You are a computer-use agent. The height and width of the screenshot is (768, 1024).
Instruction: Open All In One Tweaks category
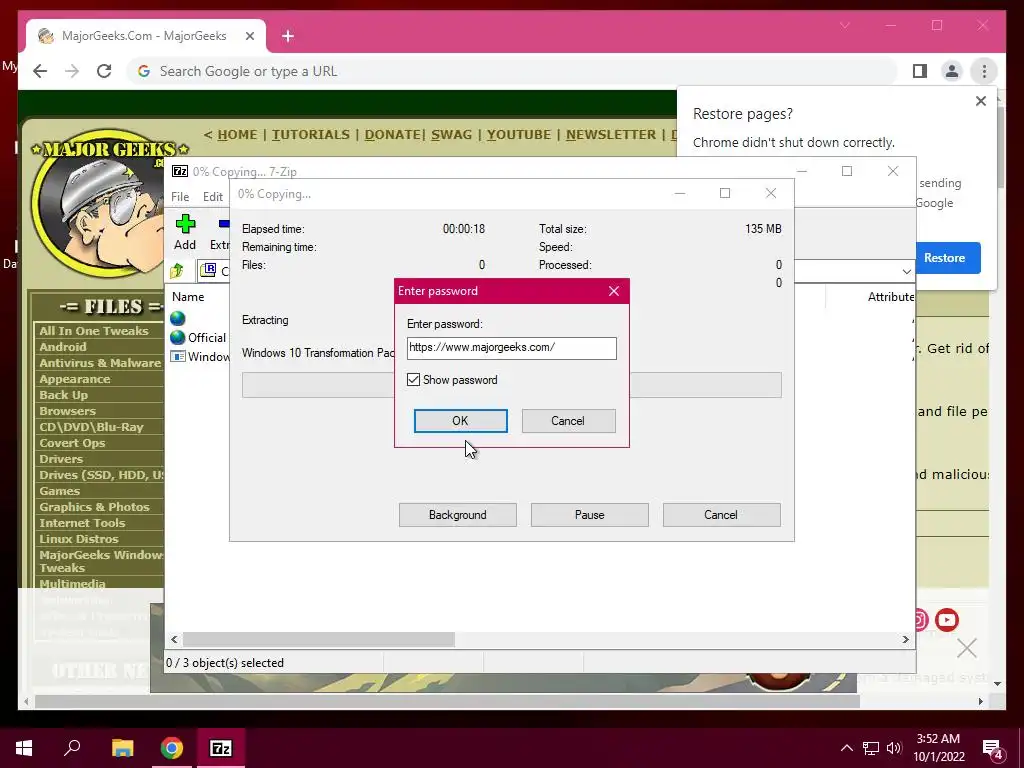tap(93, 330)
